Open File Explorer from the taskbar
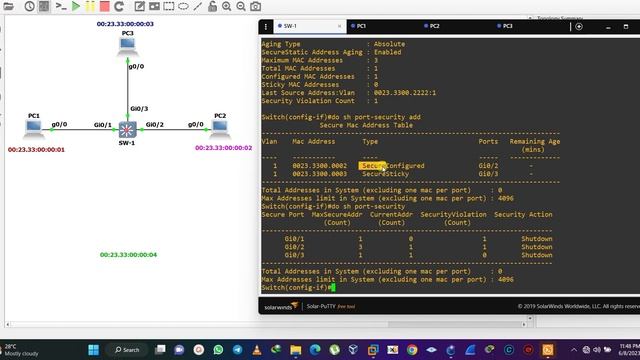The height and width of the screenshot is (360, 640). click(296, 350)
